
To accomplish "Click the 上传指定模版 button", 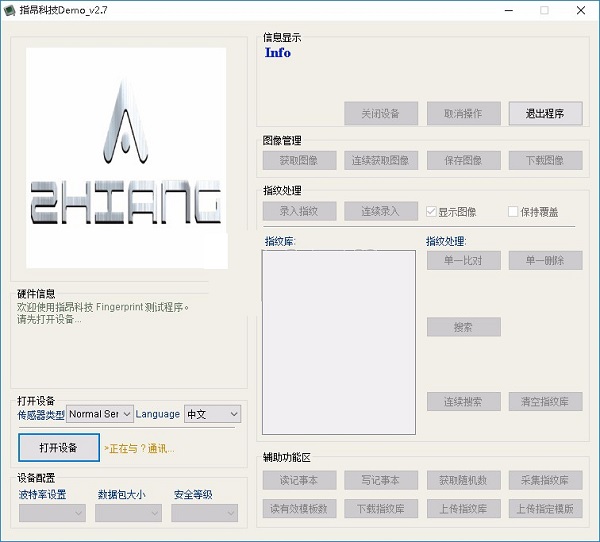I will pos(546,509).
